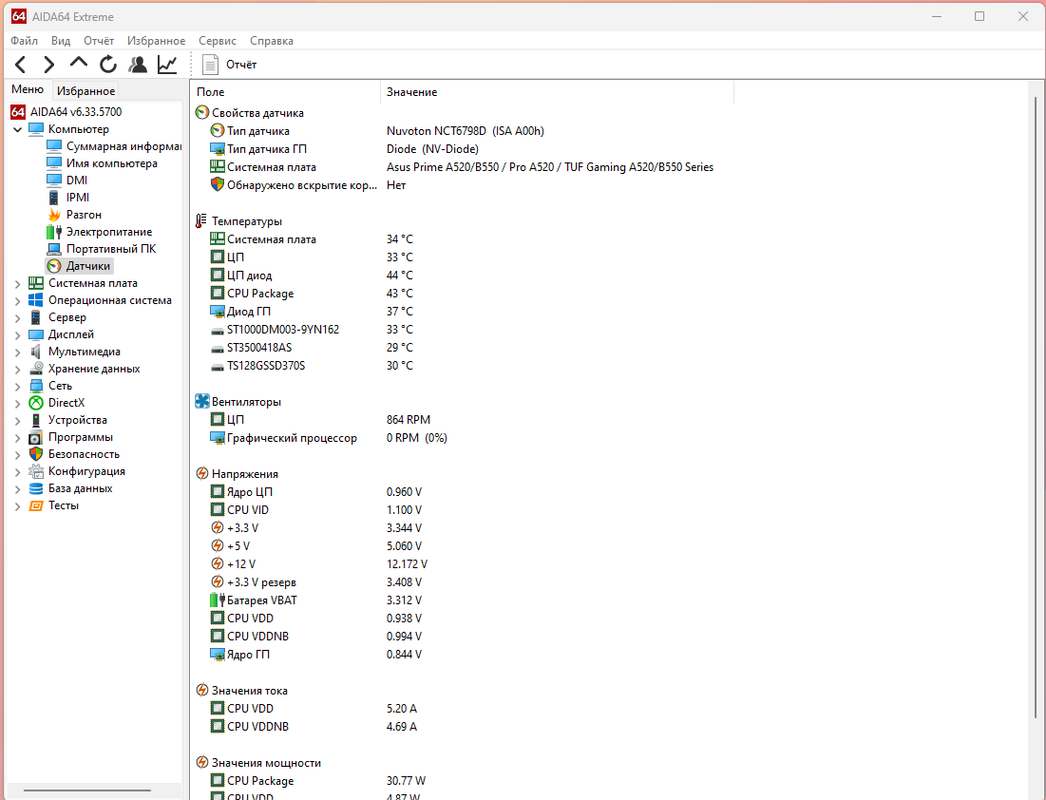
Task: Click the Значения мощности group icon
Action: 201,762
